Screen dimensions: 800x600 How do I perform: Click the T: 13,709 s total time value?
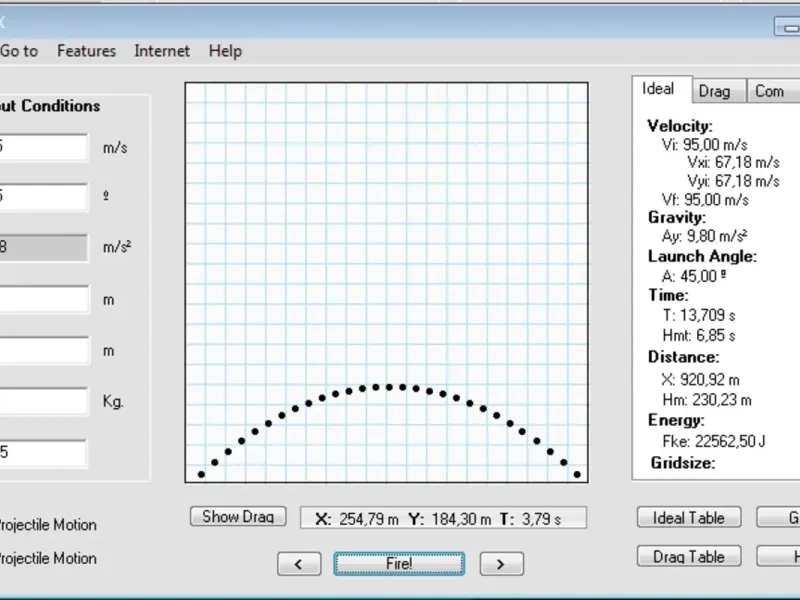pyautogui.click(x=699, y=315)
